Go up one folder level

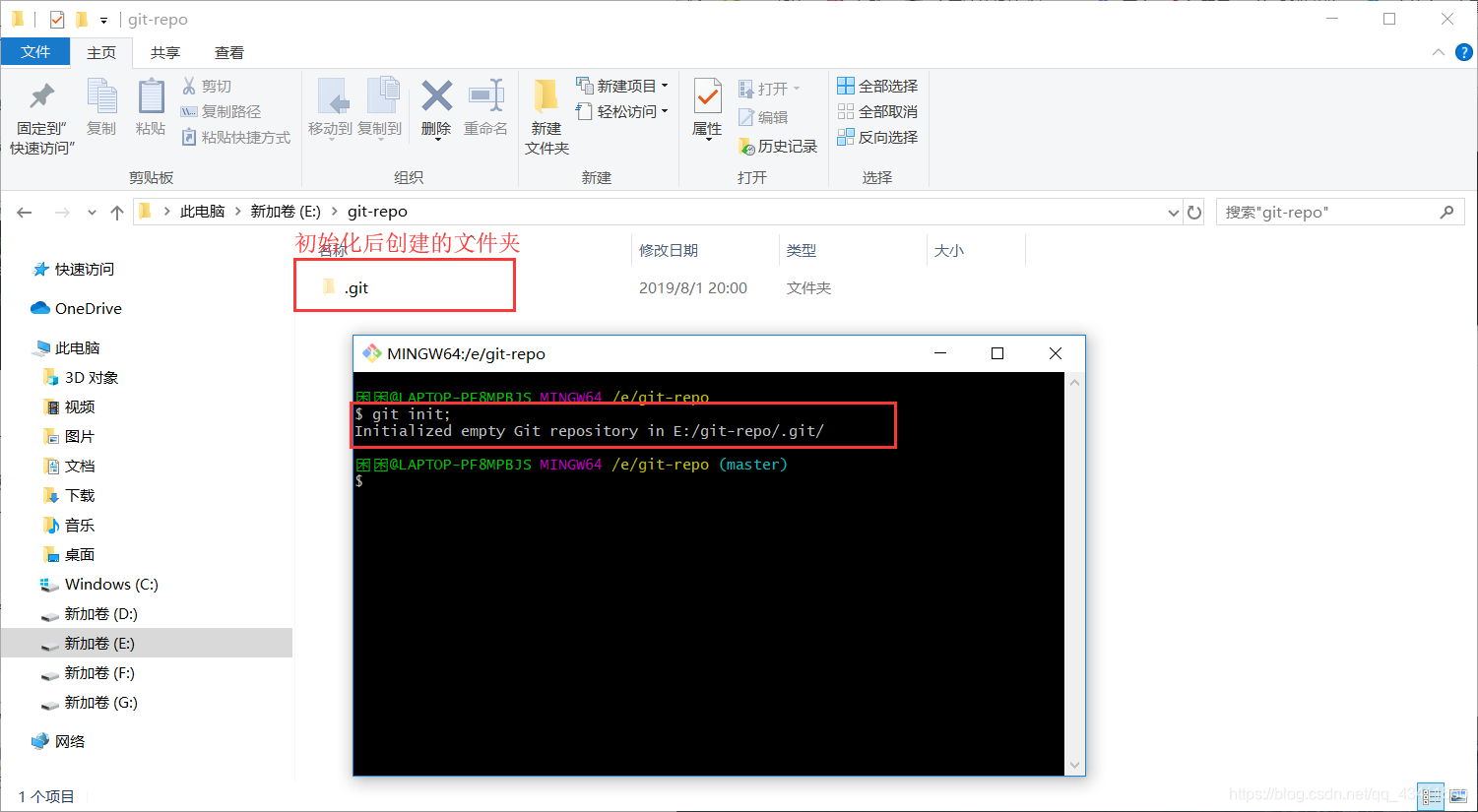point(117,212)
